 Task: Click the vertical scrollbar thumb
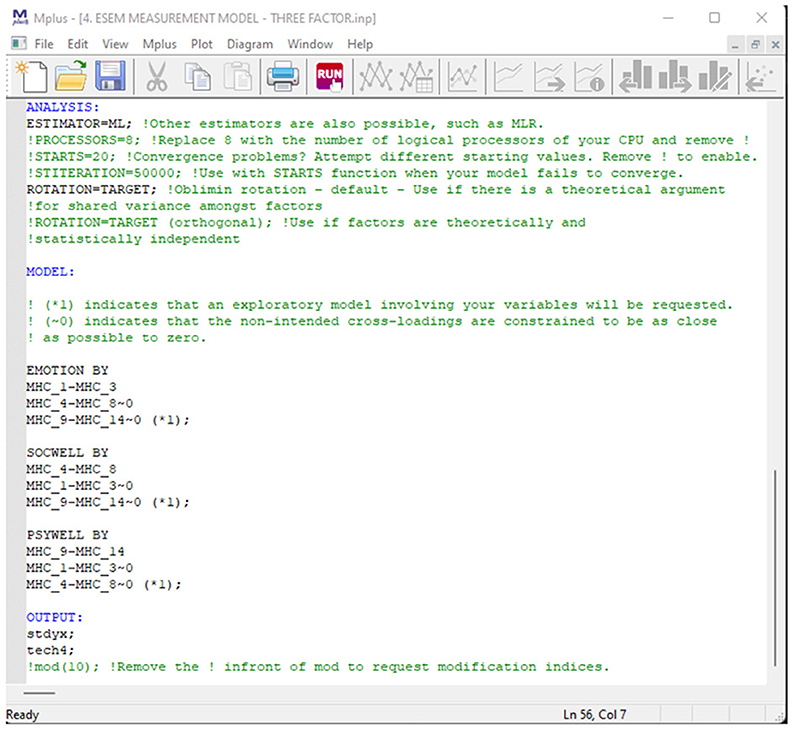775,568
